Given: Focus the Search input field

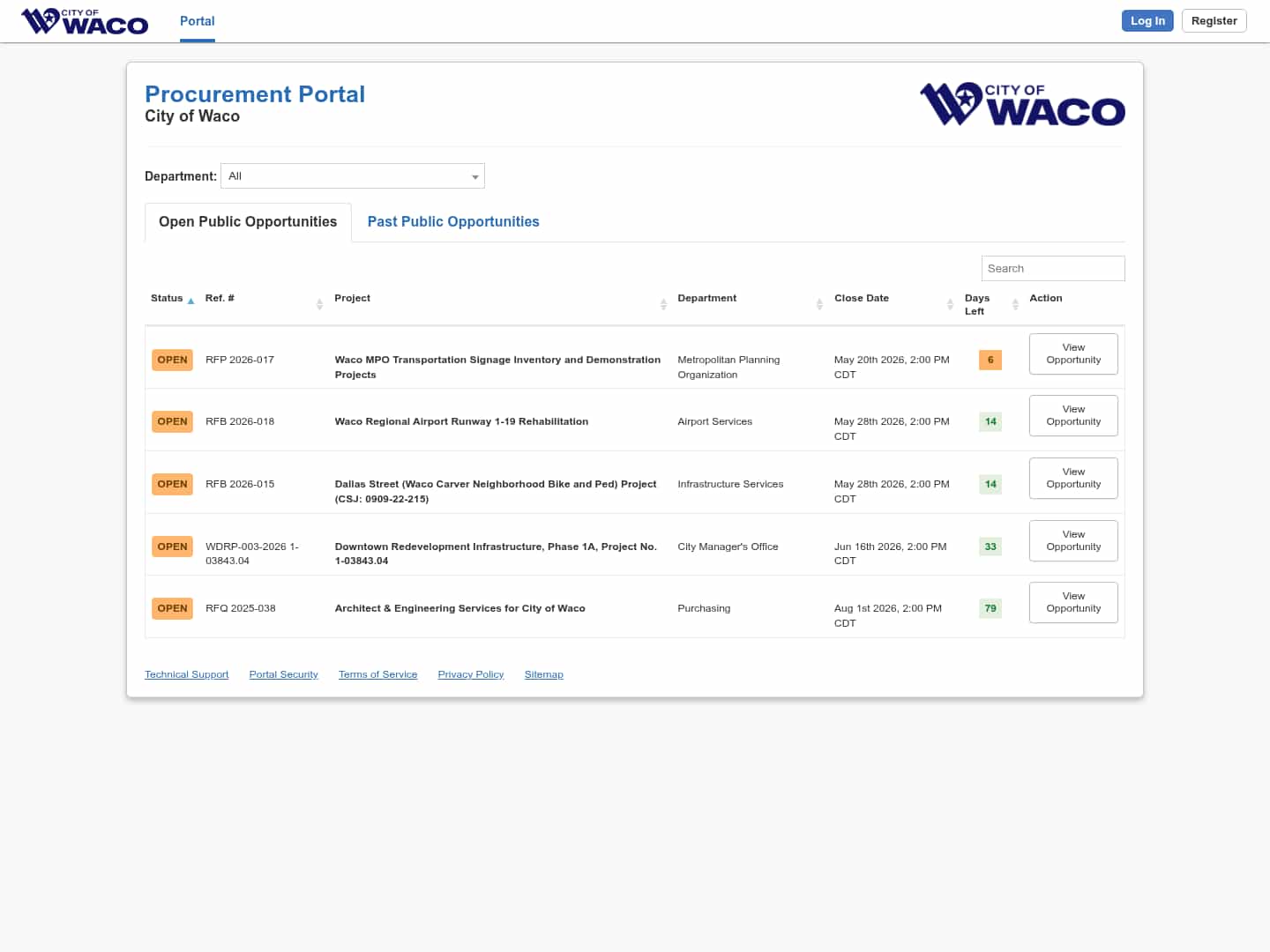Looking at the screenshot, I should (x=1053, y=269).
